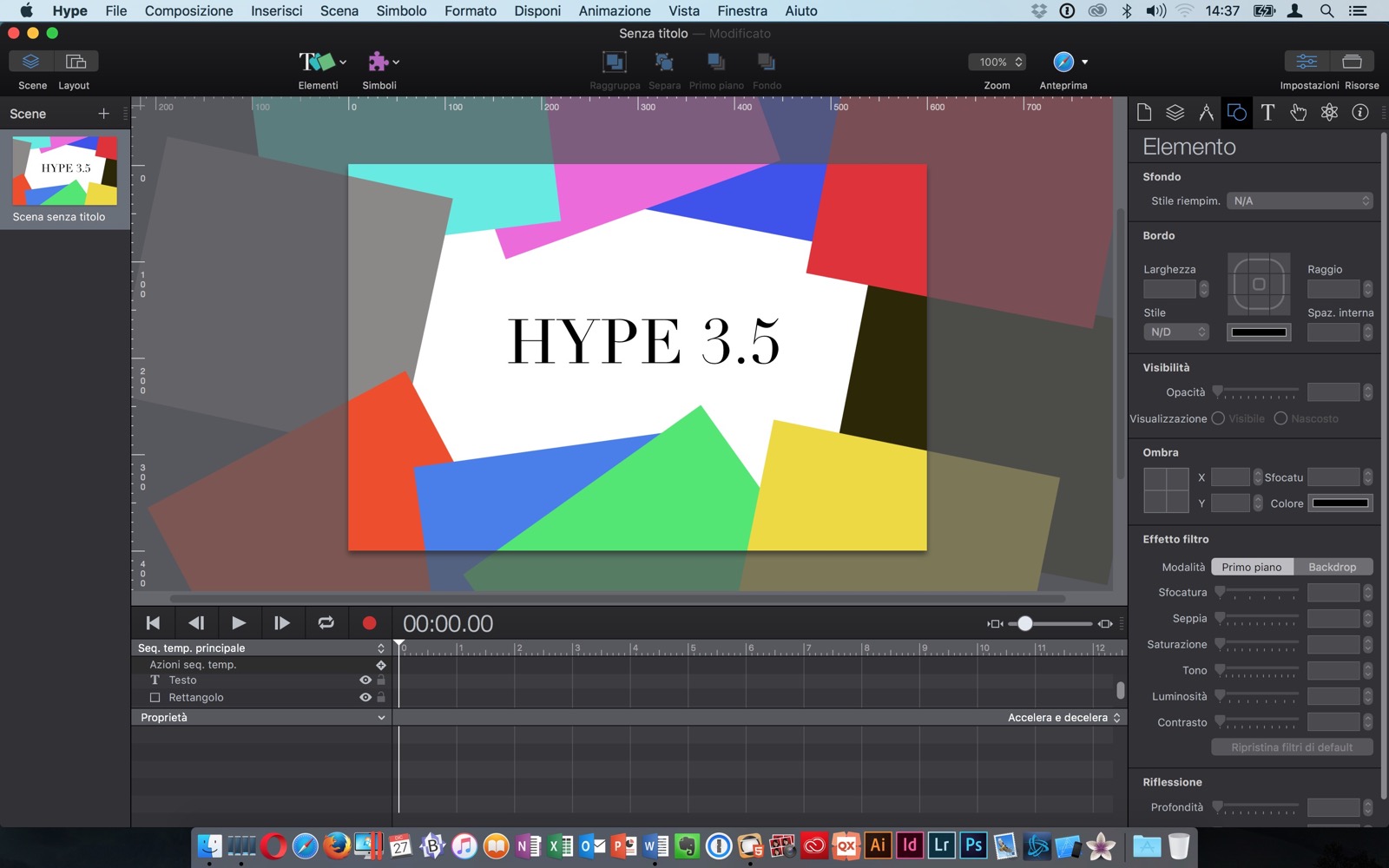Open the Simboli puzzle-piece menu

tap(382, 62)
